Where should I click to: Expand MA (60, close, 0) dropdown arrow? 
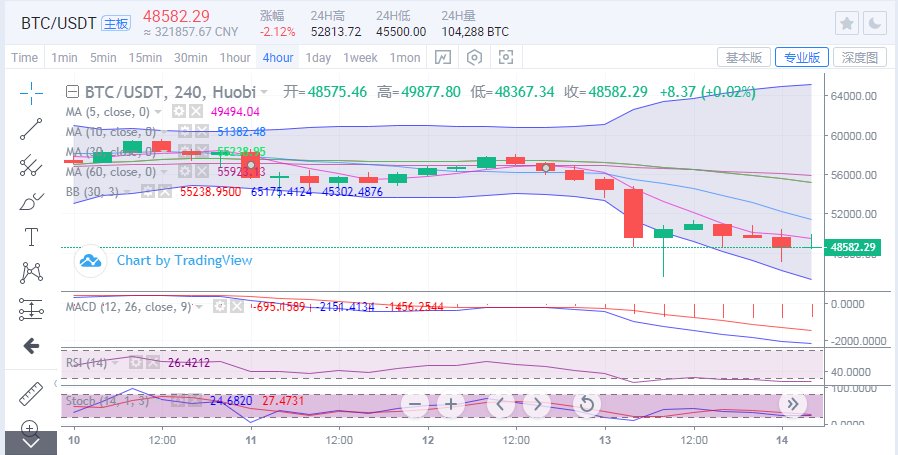pyautogui.click(x=164, y=172)
